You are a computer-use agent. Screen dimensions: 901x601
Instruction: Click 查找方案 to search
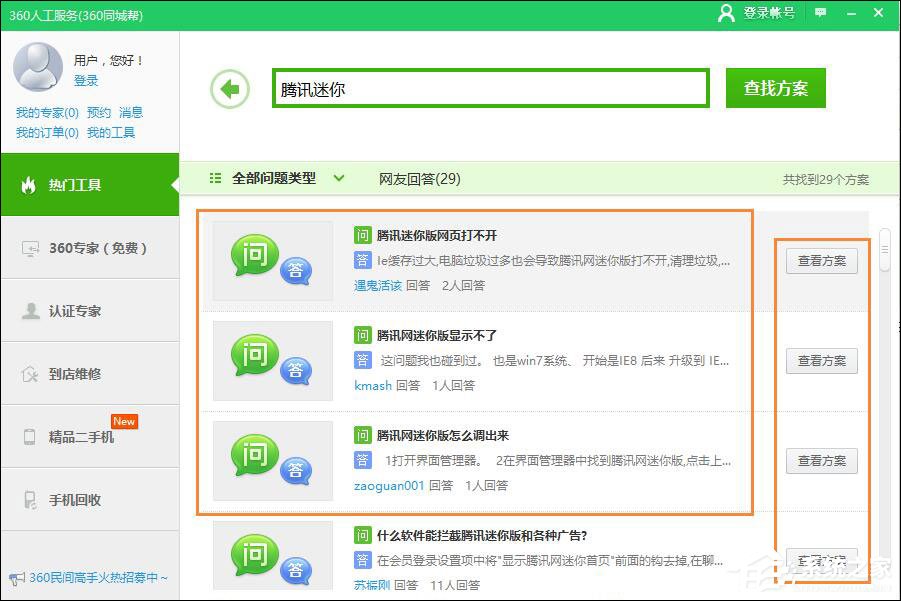pos(774,87)
